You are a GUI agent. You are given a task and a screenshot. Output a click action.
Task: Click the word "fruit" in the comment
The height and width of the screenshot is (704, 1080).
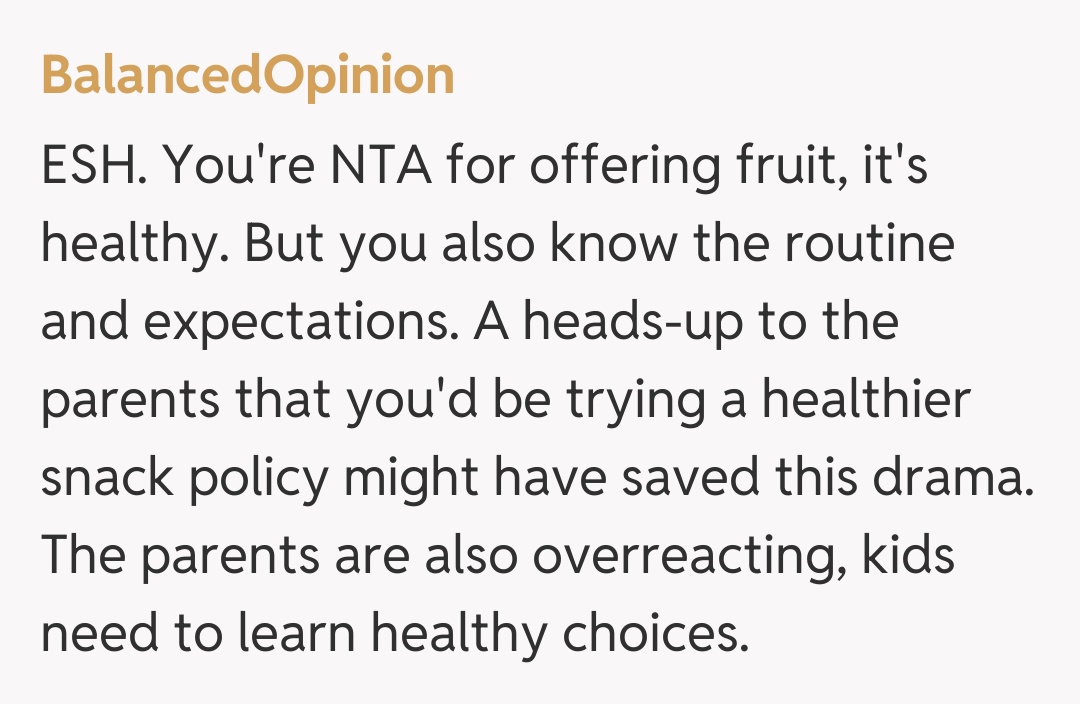pyautogui.click(x=768, y=167)
